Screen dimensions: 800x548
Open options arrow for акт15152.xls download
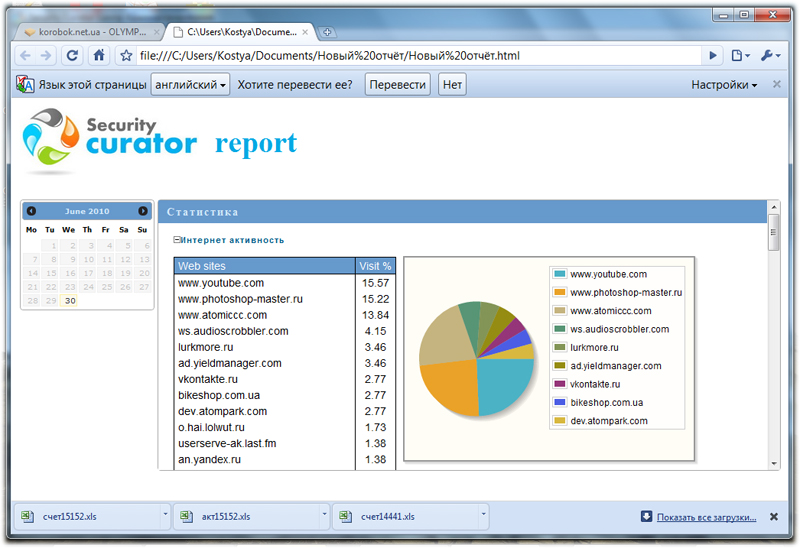coord(324,514)
